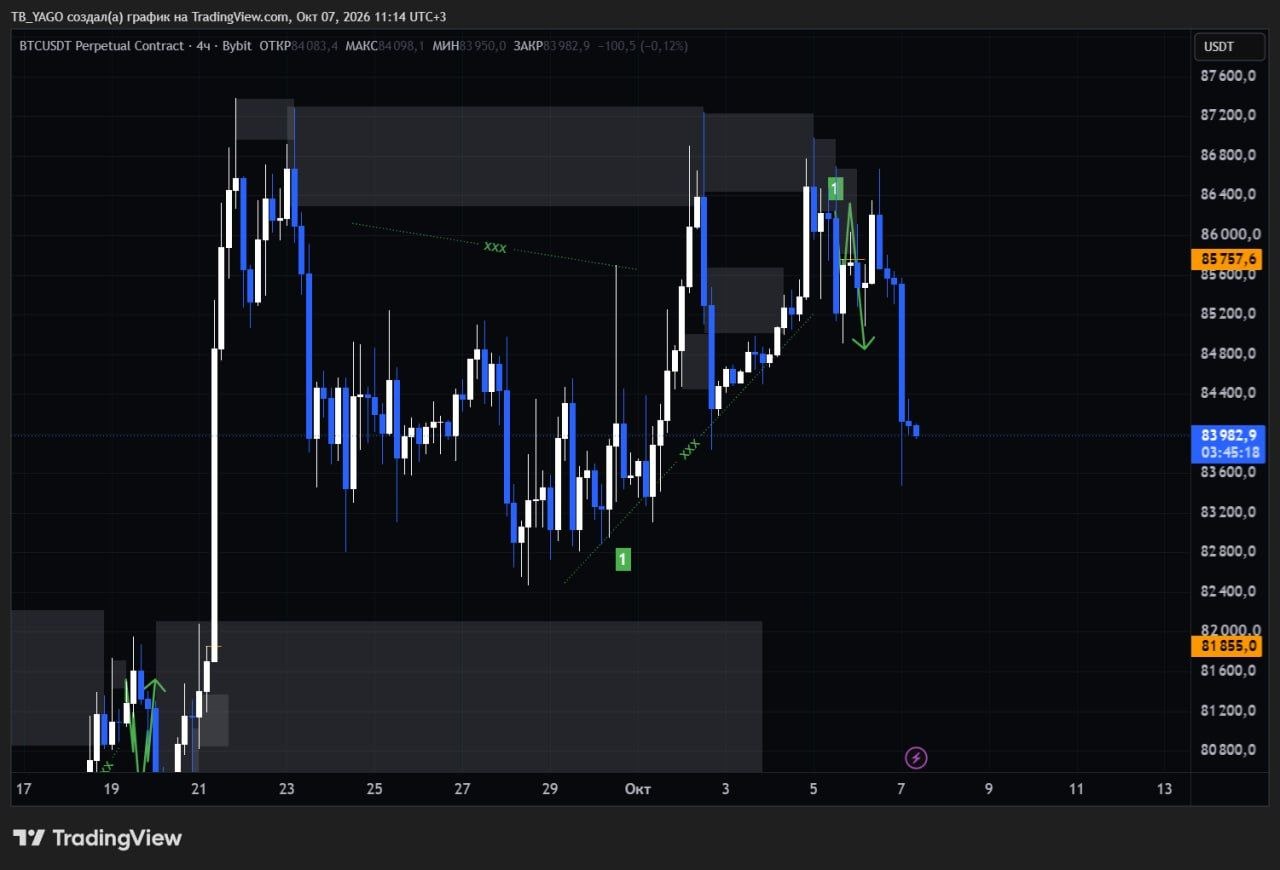Click the 03:45:18 bar countdown timer
The width and height of the screenshot is (1280, 870).
[x=1228, y=452]
